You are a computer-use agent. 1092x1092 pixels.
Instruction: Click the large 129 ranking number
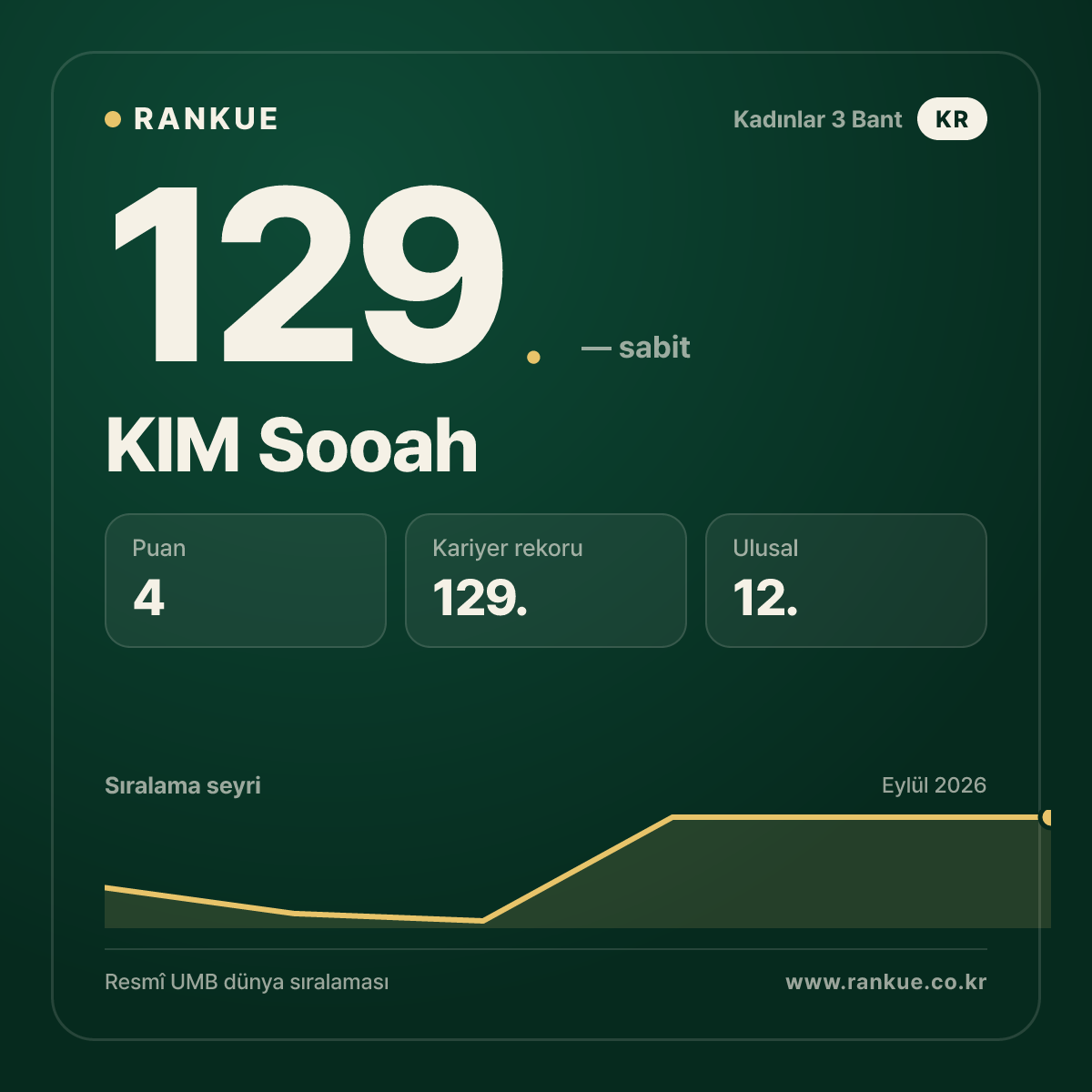308,273
